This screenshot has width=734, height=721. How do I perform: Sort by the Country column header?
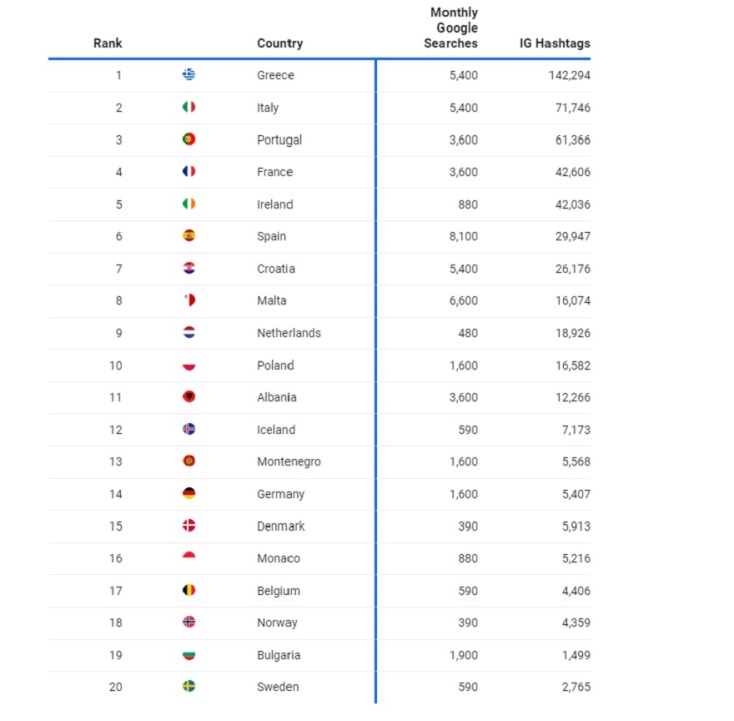280,44
